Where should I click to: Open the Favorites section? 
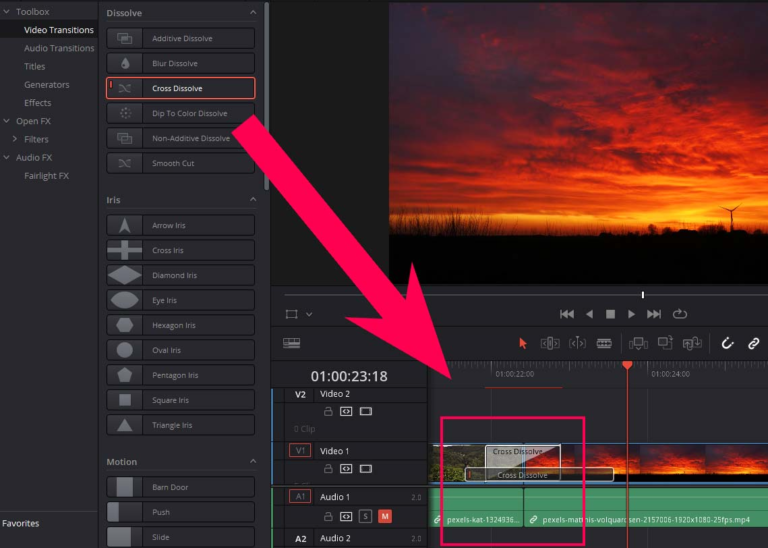21,523
